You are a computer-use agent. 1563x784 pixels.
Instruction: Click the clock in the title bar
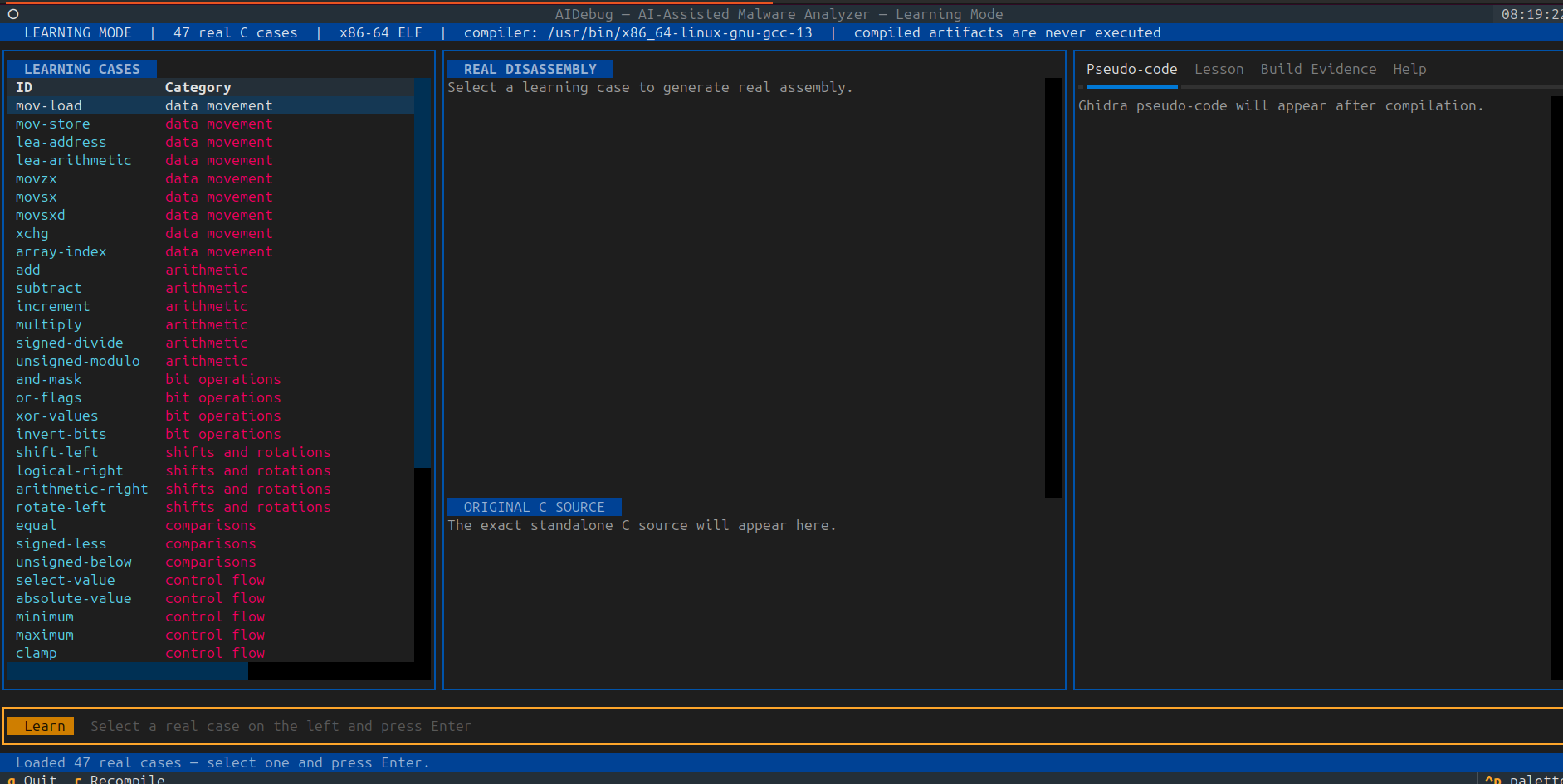tap(1531, 14)
